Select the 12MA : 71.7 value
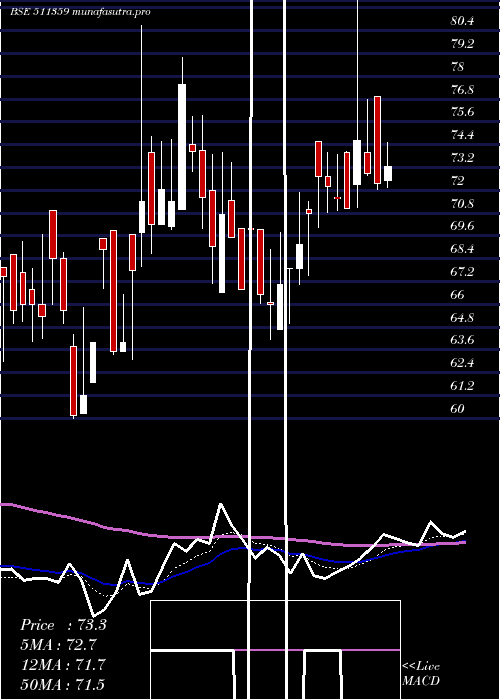The height and width of the screenshot is (700, 500). point(63,664)
